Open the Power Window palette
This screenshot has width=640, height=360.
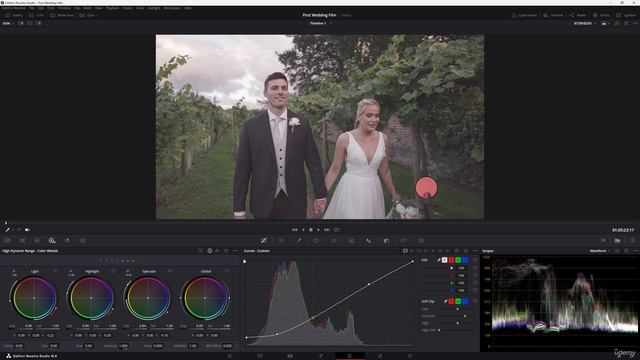point(316,240)
